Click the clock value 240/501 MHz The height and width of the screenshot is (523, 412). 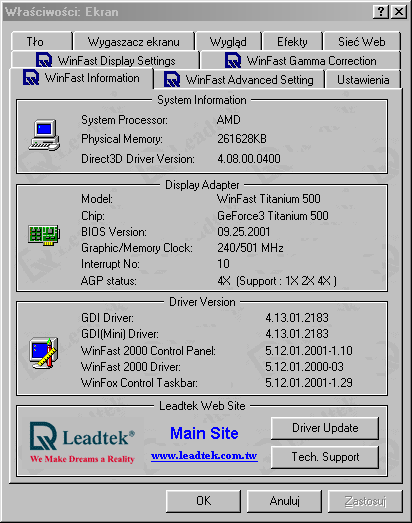(250, 248)
